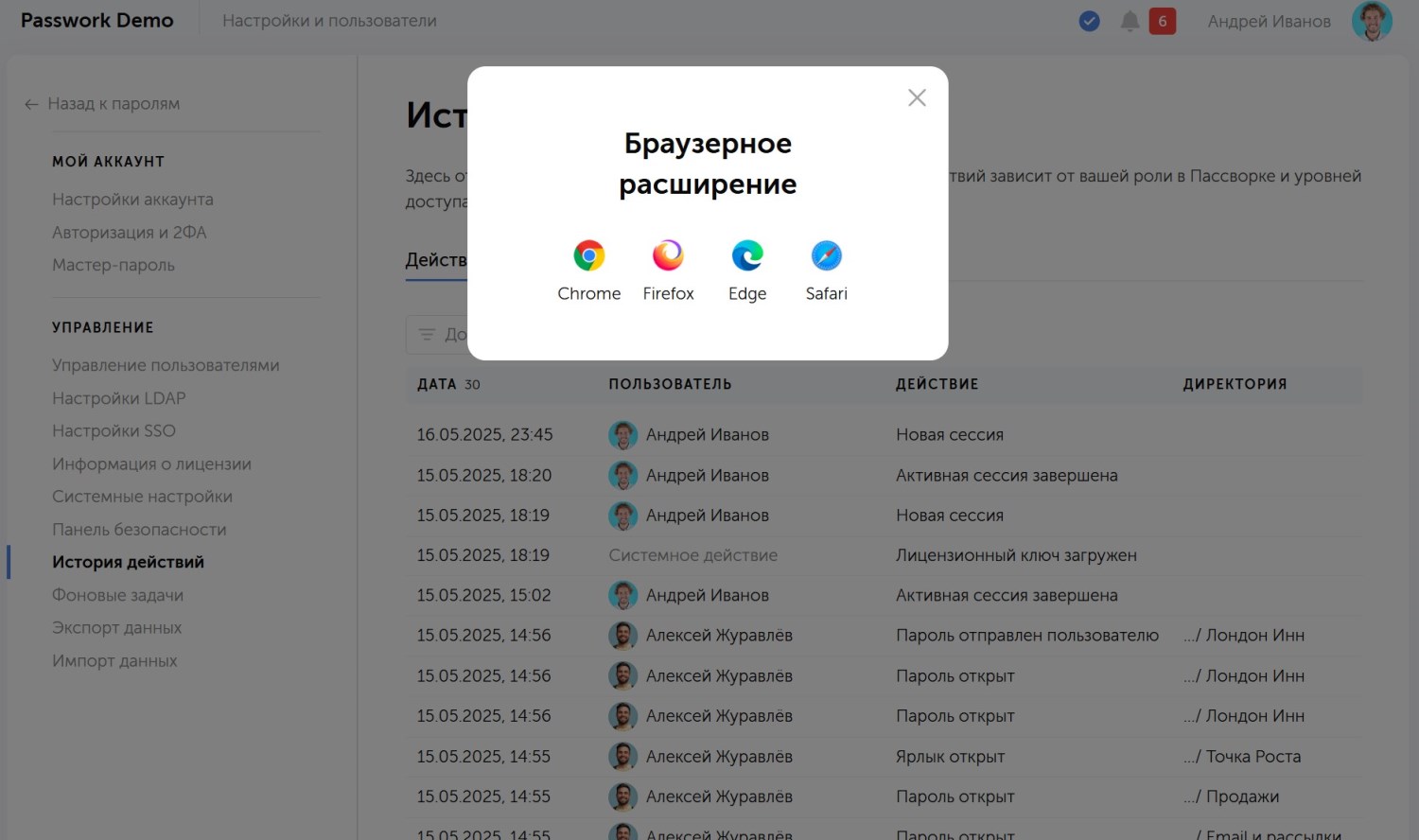Click the date 15.05.2025, 15:02
This screenshot has height=840, width=1419.
click(483, 595)
